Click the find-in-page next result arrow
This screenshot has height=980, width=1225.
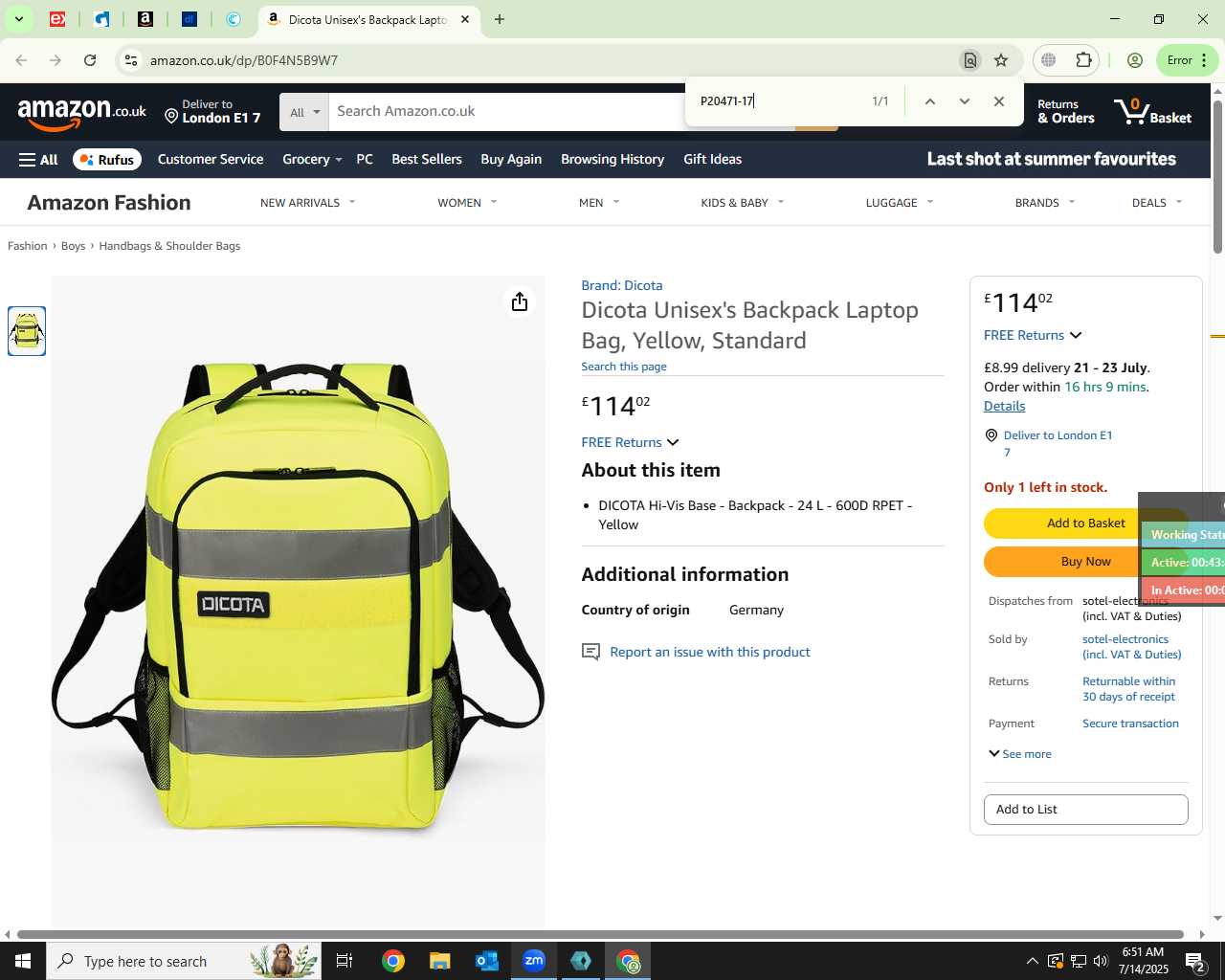(x=965, y=101)
